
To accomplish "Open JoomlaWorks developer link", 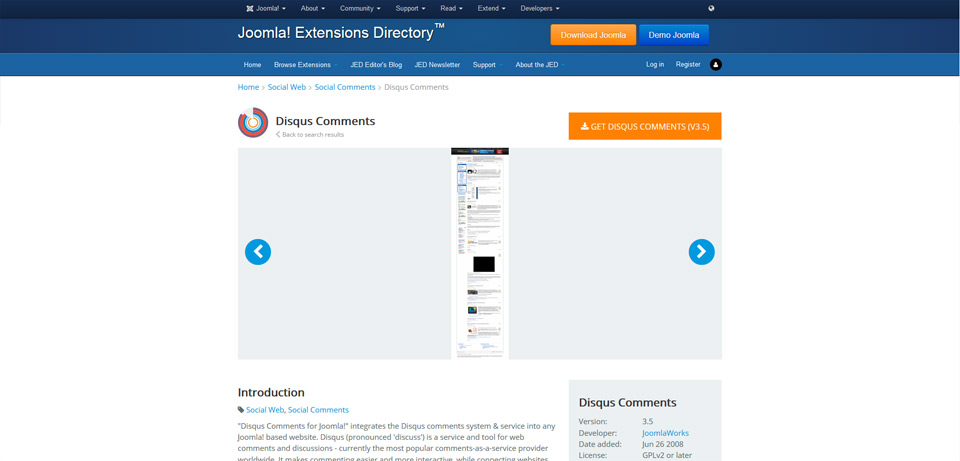I will click(x=666, y=433).
